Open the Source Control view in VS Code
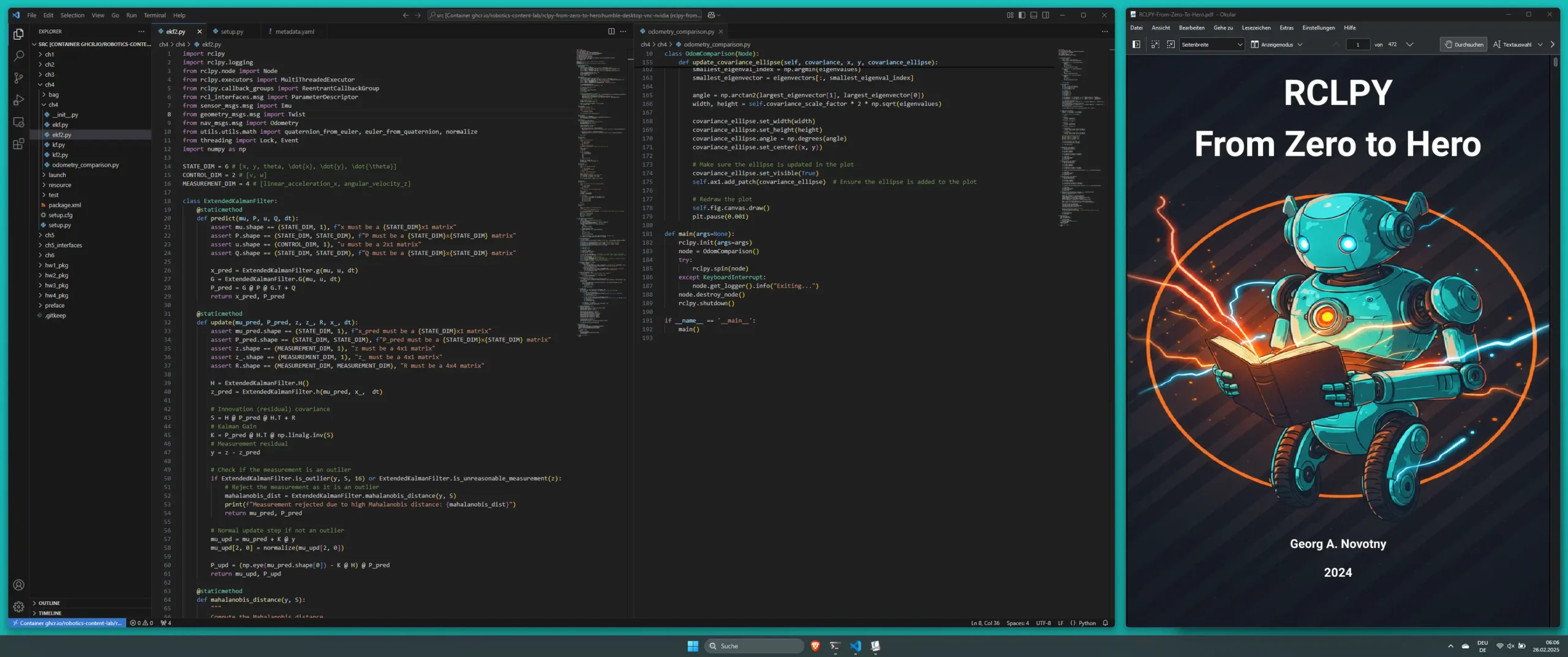 point(18,78)
